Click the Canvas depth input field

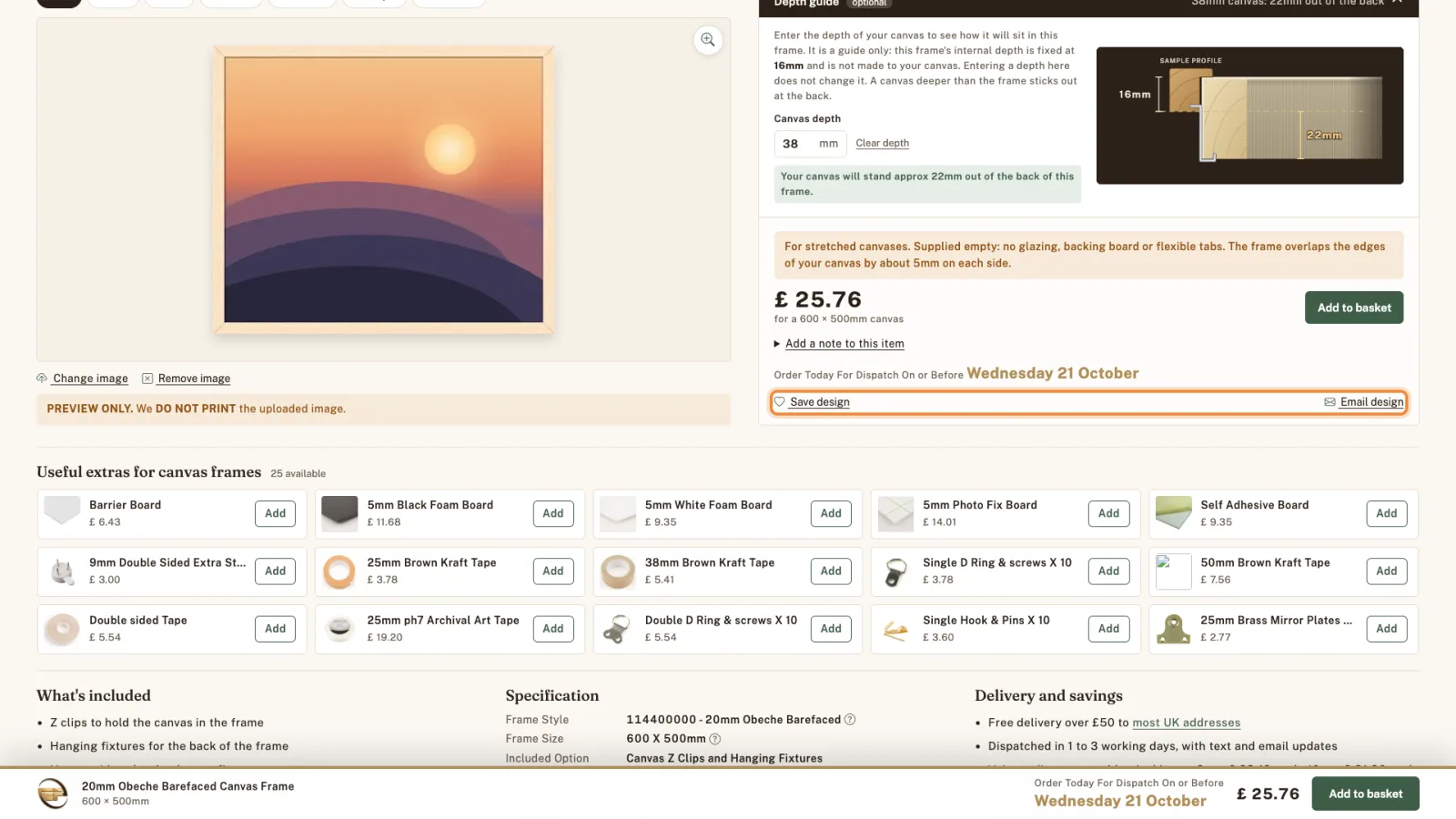click(x=810, y=144)
